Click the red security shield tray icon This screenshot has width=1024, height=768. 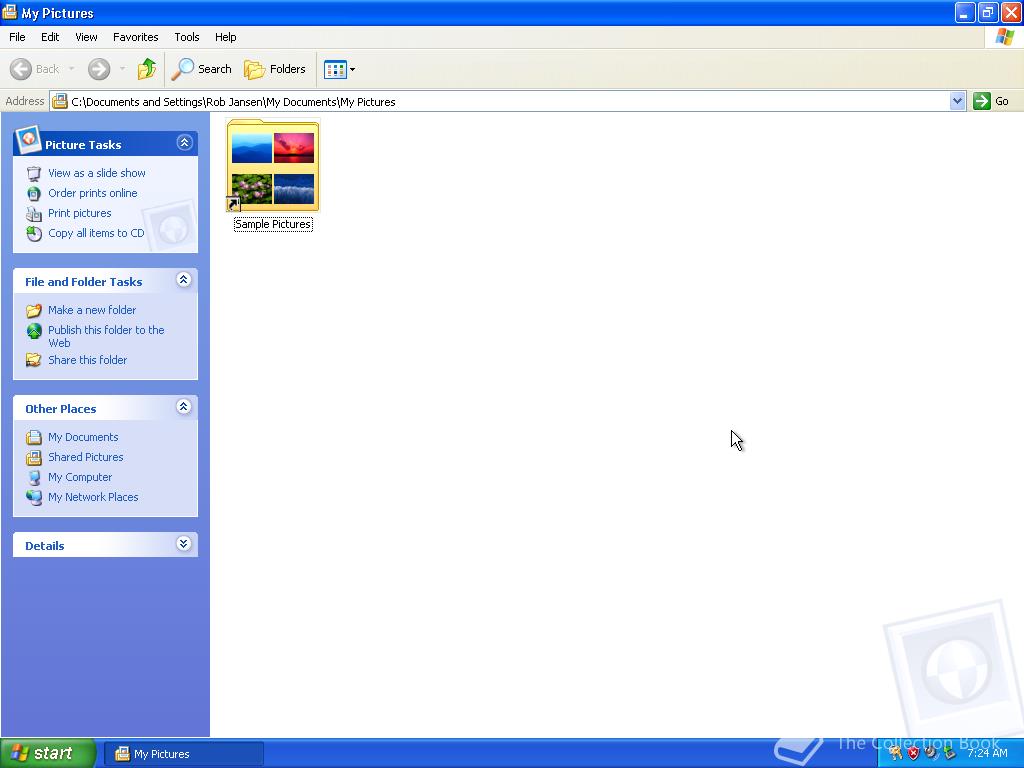914,753
